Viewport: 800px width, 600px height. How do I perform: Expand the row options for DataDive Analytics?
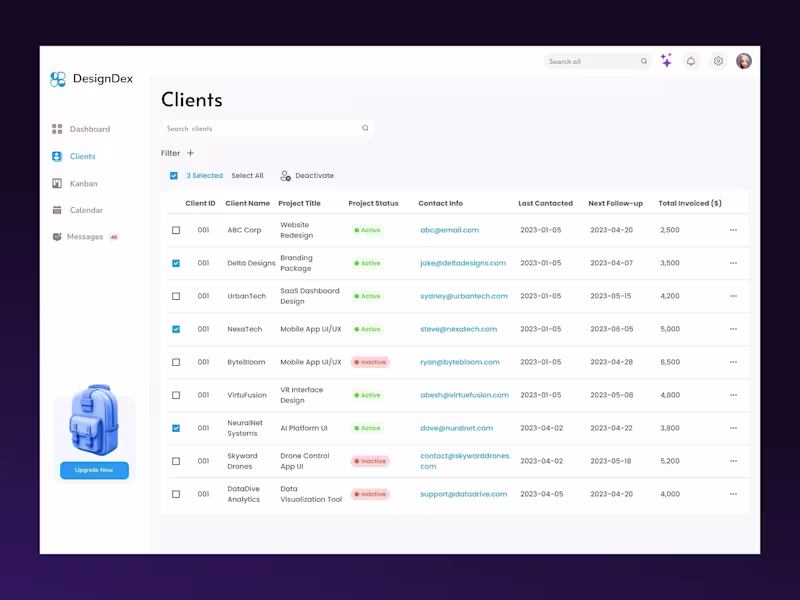(x=733, y=493)
